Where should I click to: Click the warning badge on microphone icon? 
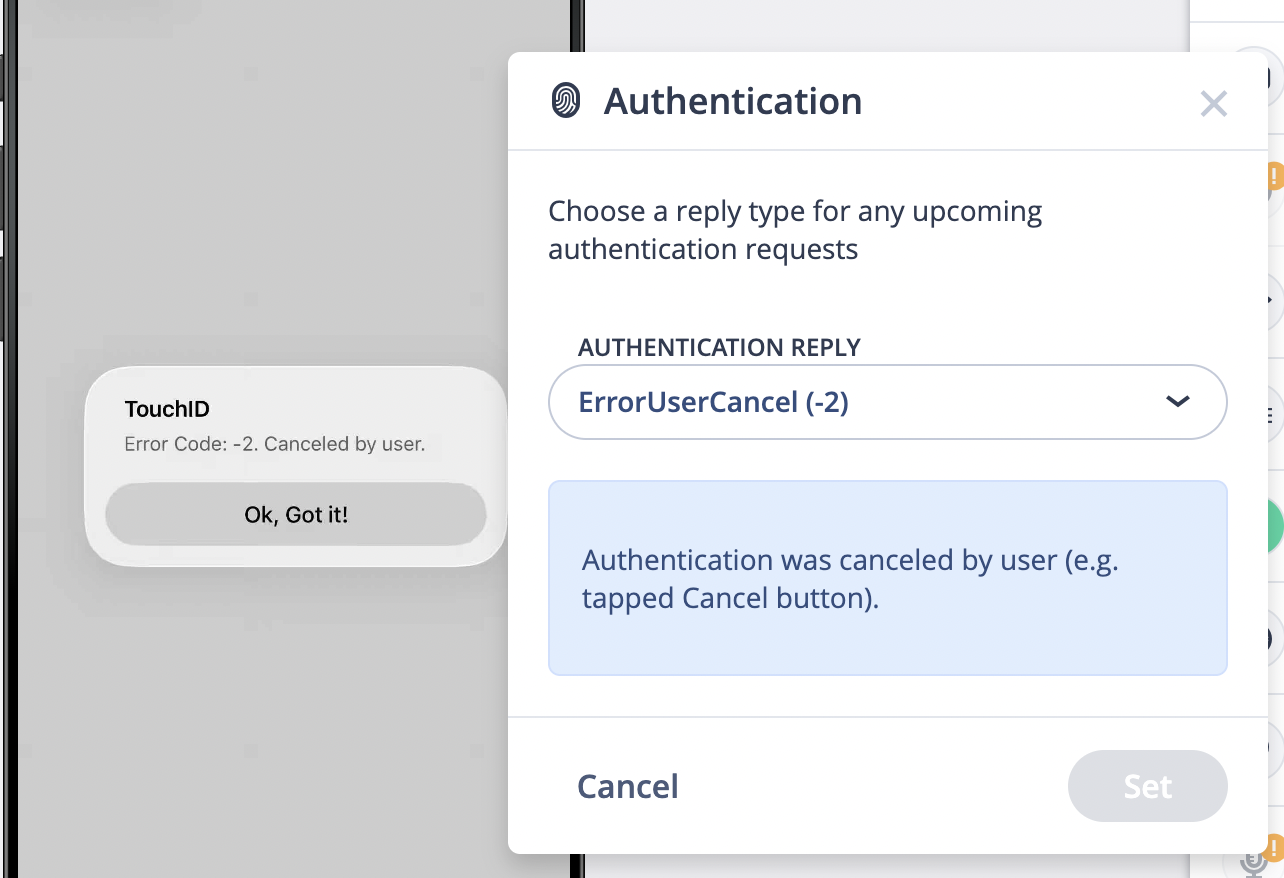[x=1275, y=849]
